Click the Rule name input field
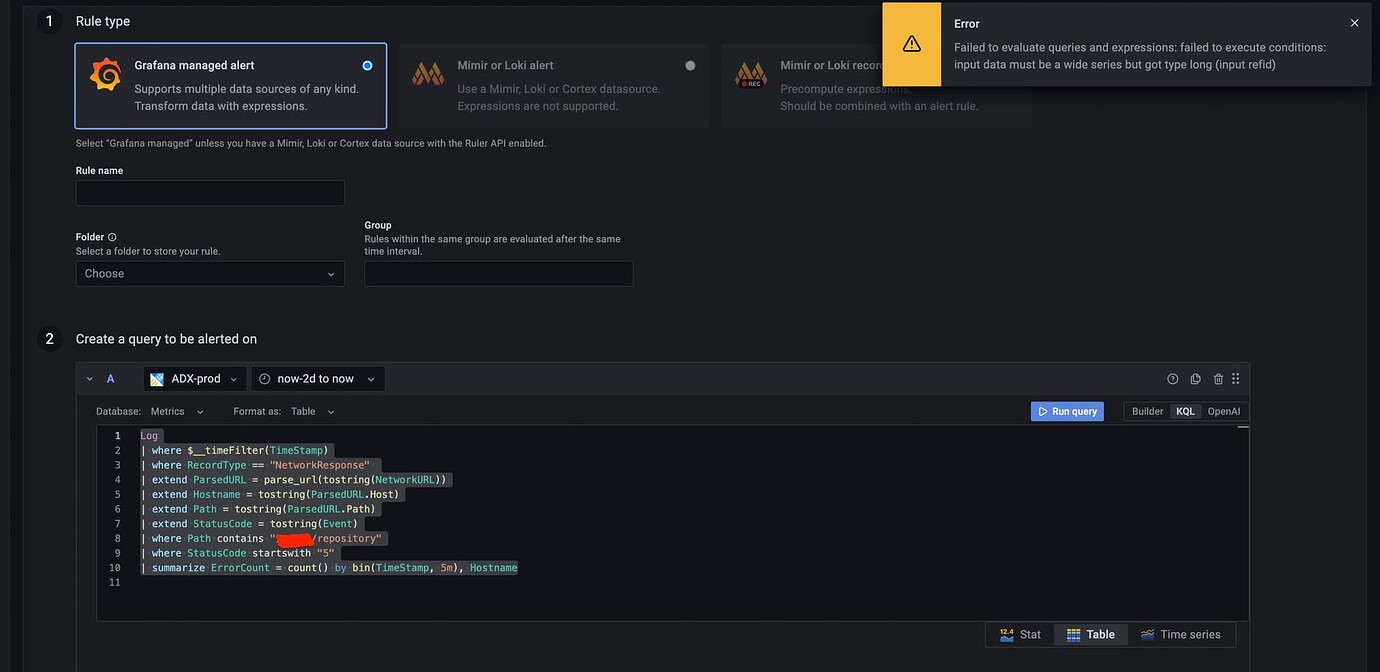This screenshot has height=672, width=1380. pos(210,192)
